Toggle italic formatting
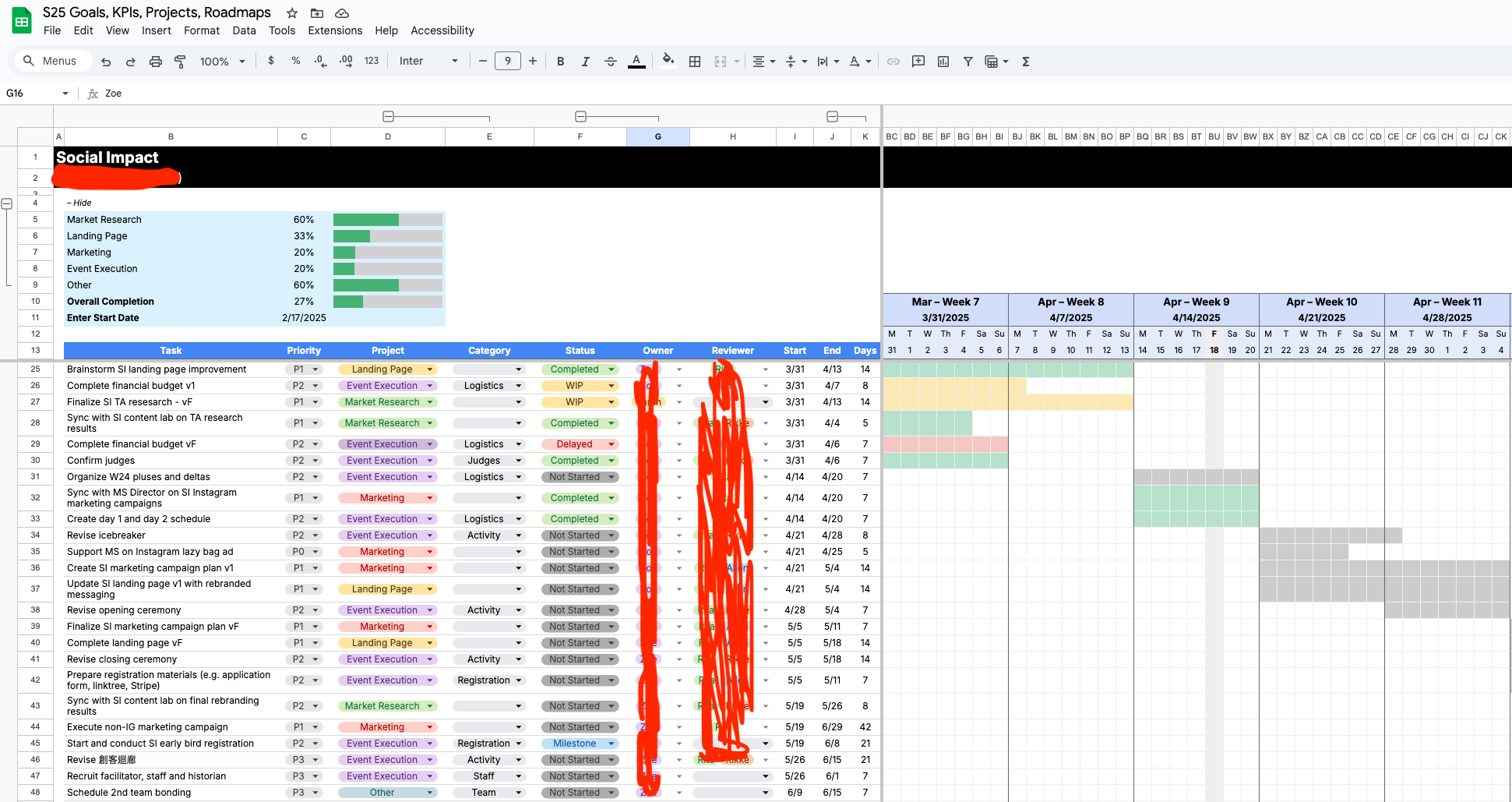This screenshot has width=1512, height=802. (x=585, y=61)
